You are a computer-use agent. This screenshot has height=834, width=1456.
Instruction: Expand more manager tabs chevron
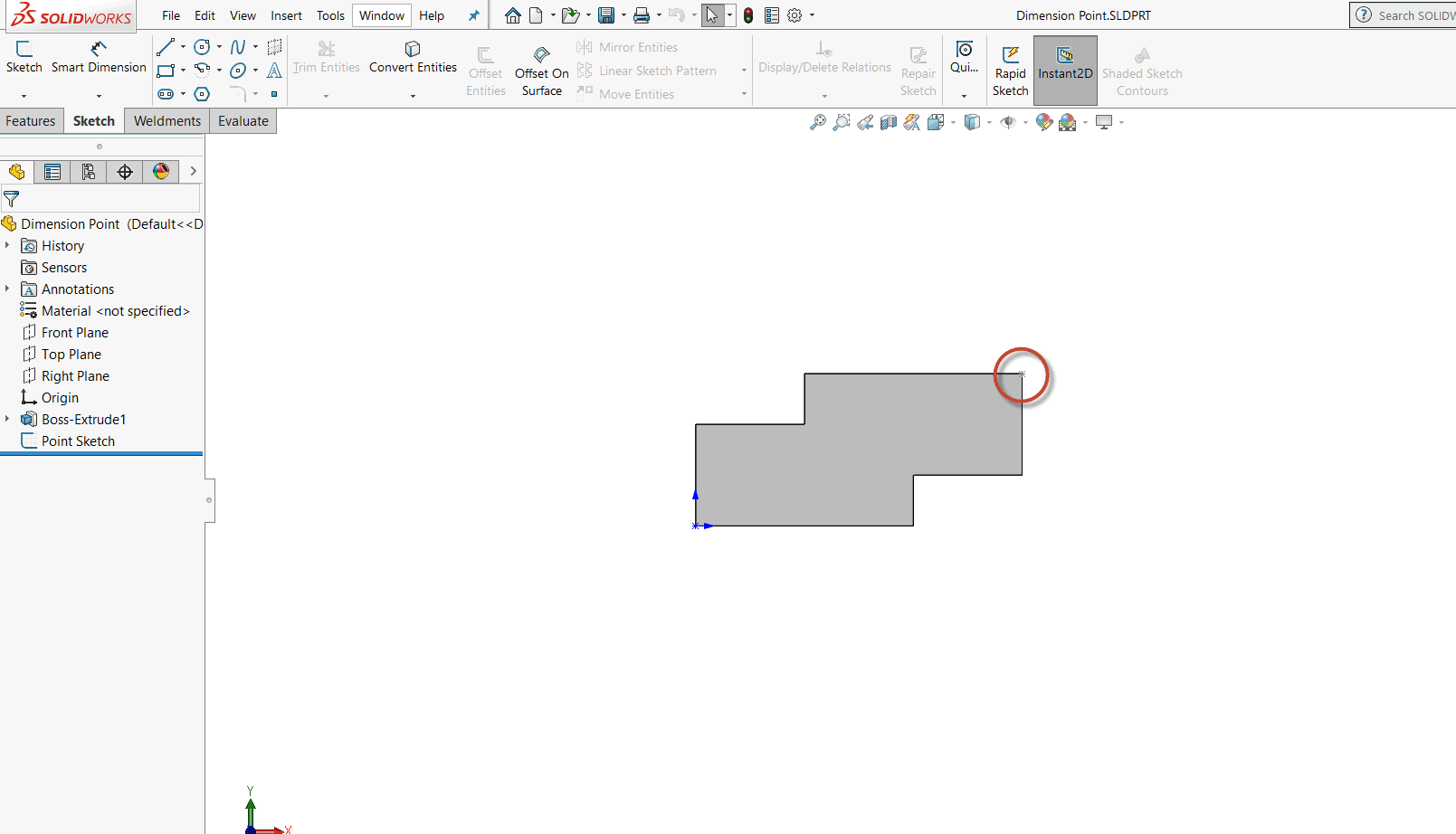coord(193,171)
